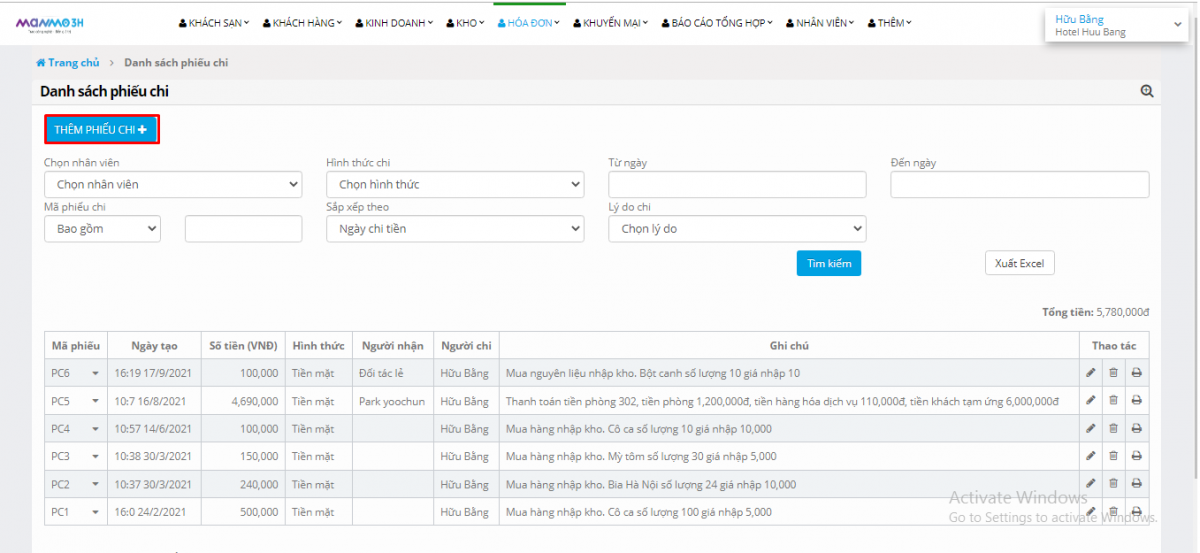Open the Hình thức chi dropdown
The width and height of the screenshot is (1200, 553).
[x=455, y=185]
